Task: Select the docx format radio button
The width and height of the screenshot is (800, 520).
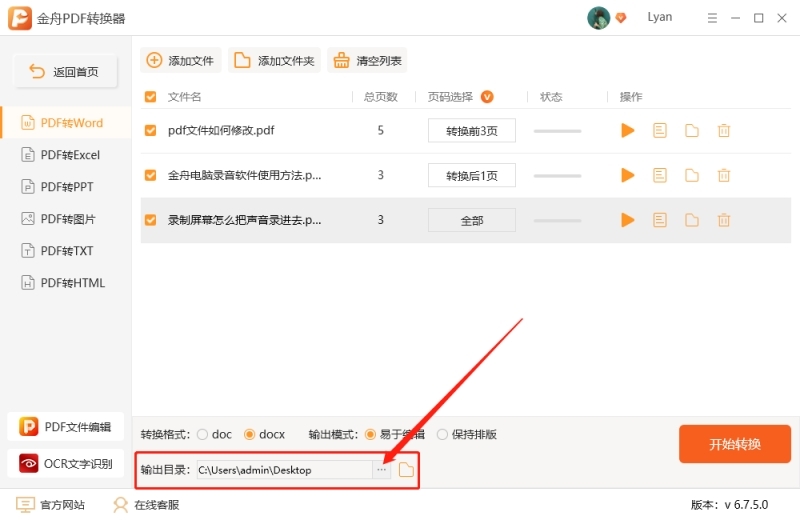Action: click(x=249, y=434)
